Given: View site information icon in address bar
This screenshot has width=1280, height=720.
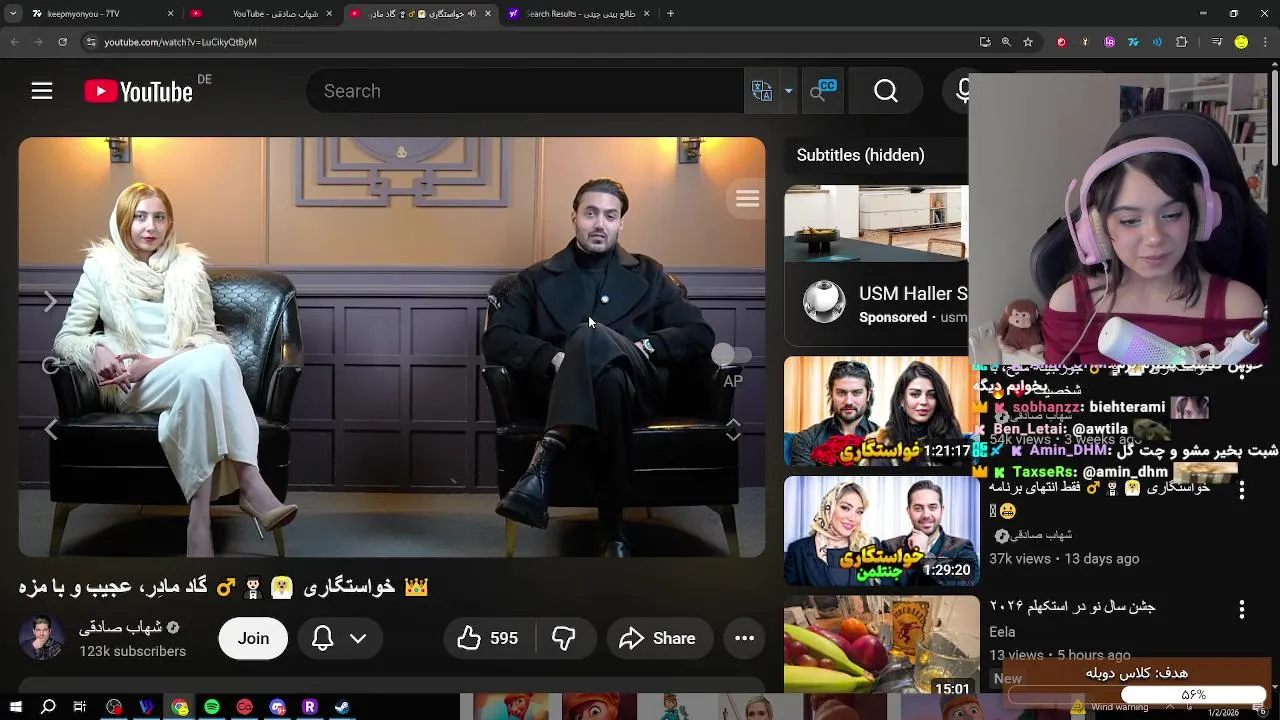Looking at the screenshot, I should pyautogui.click(x=91, y=42).
